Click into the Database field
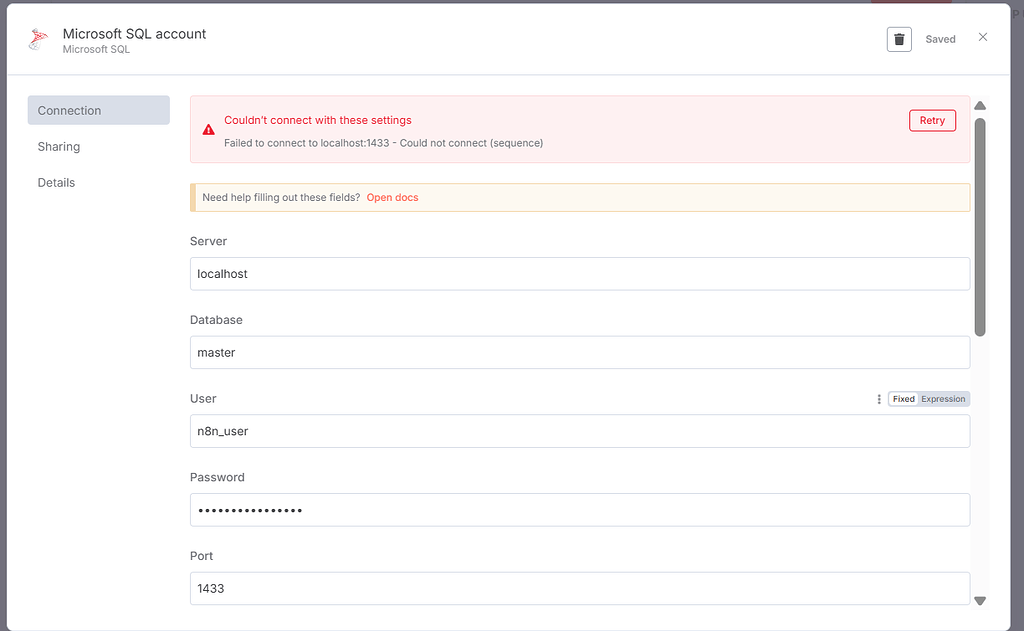 pyautogui.click(x=579, y=352)
